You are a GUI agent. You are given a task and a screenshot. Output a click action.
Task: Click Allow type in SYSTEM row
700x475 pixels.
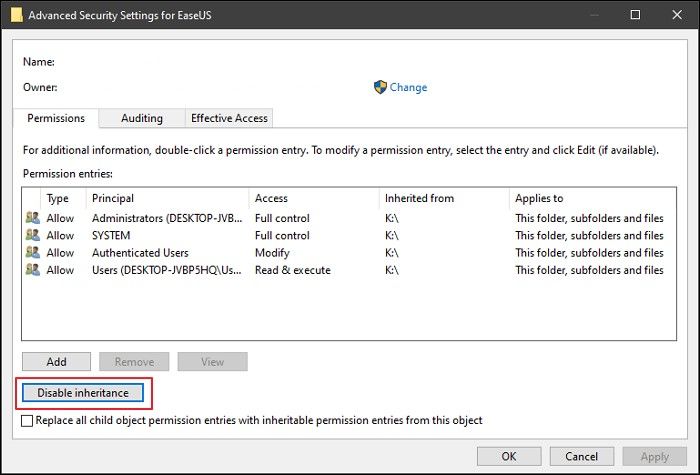coord(60,235)
